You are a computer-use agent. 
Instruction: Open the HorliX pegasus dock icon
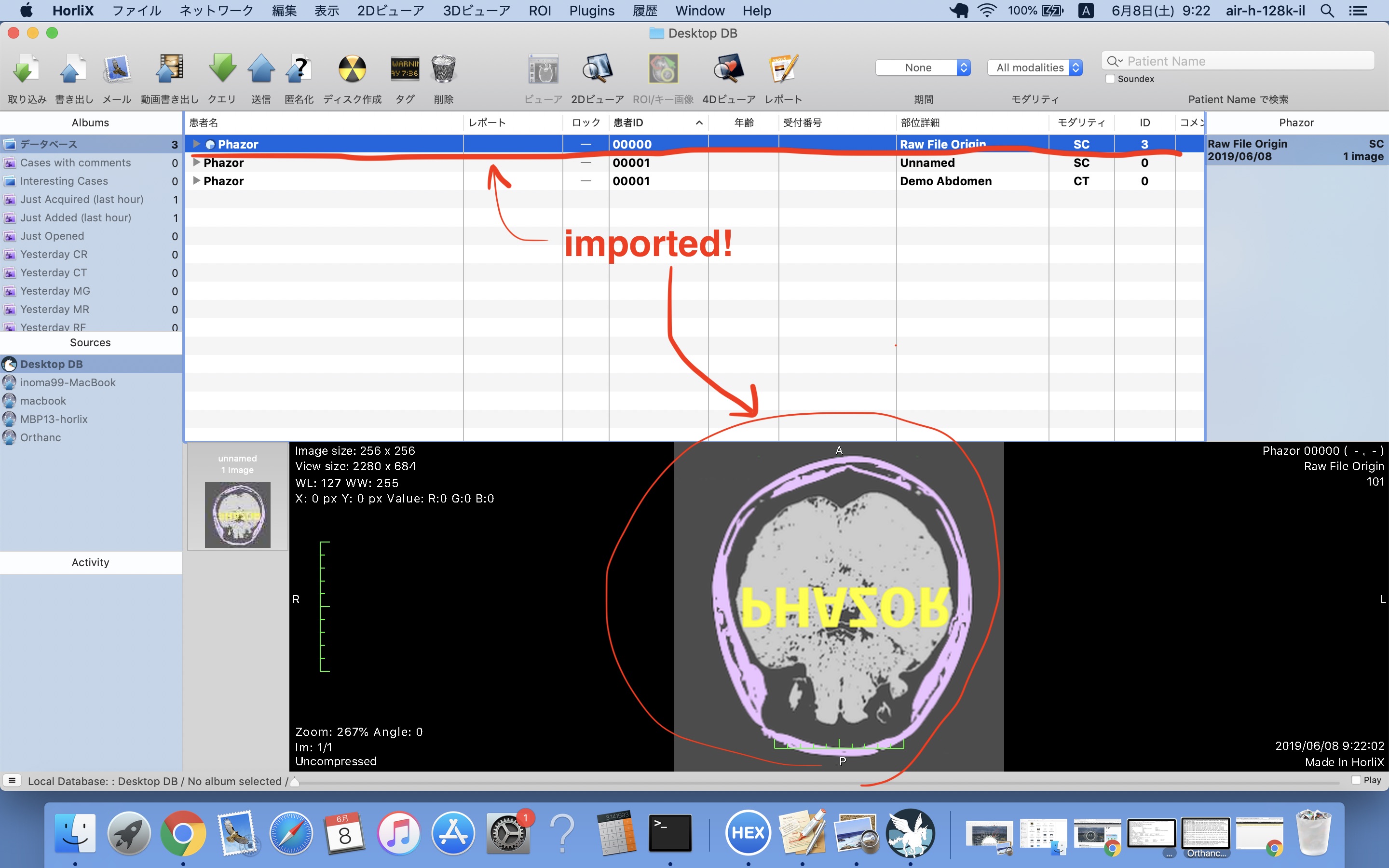pos(910,832)
